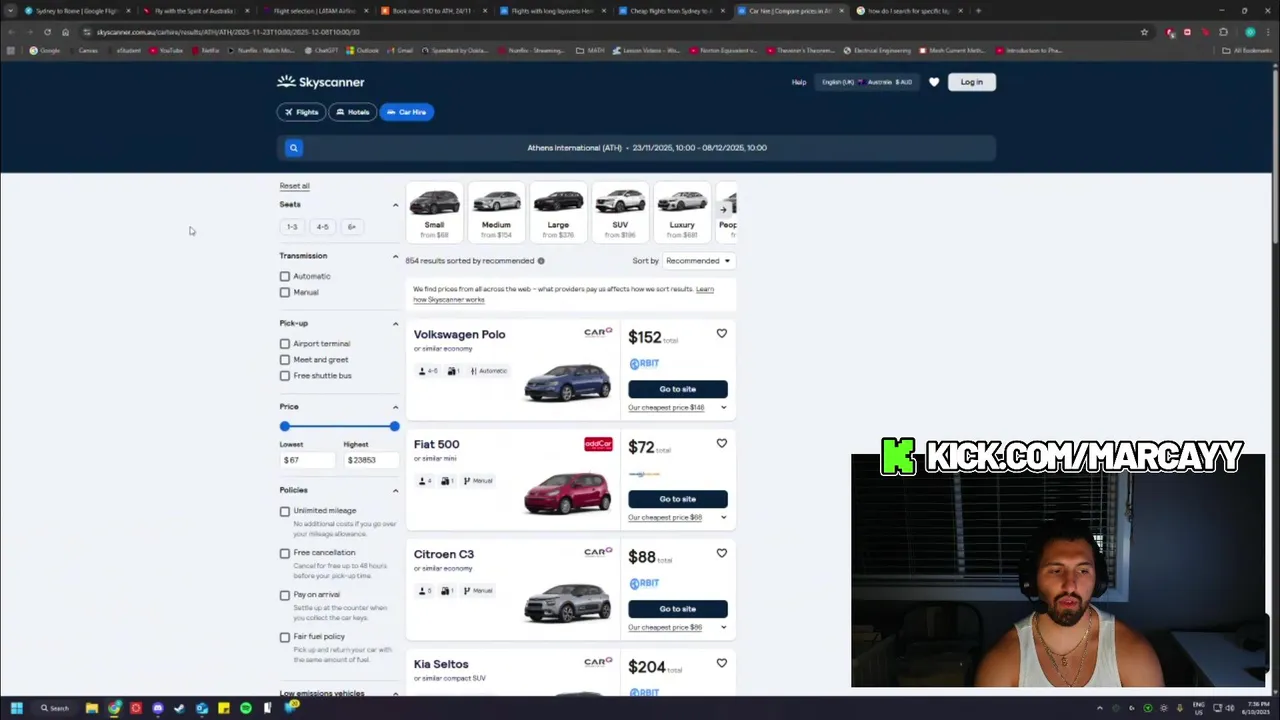Click Go to site for Fiat 500

pyautogui.click(x=677, y=499)
